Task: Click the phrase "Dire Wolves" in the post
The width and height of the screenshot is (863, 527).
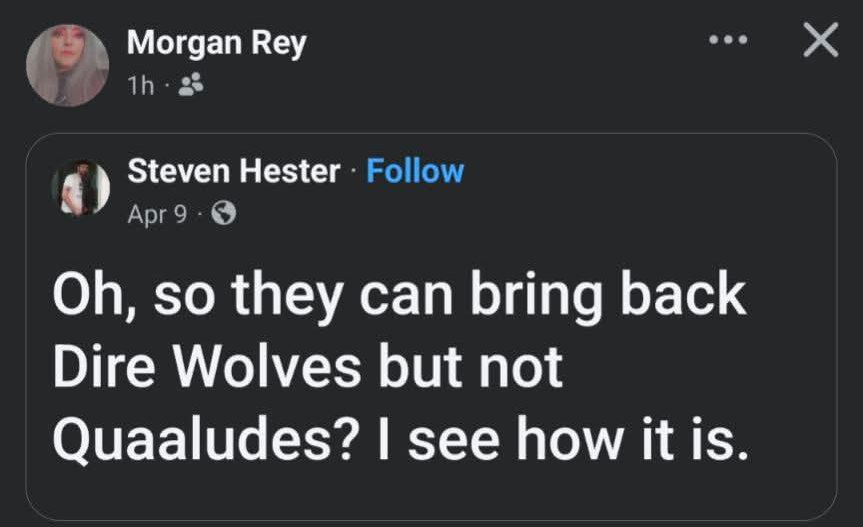Action: point(205,368)
